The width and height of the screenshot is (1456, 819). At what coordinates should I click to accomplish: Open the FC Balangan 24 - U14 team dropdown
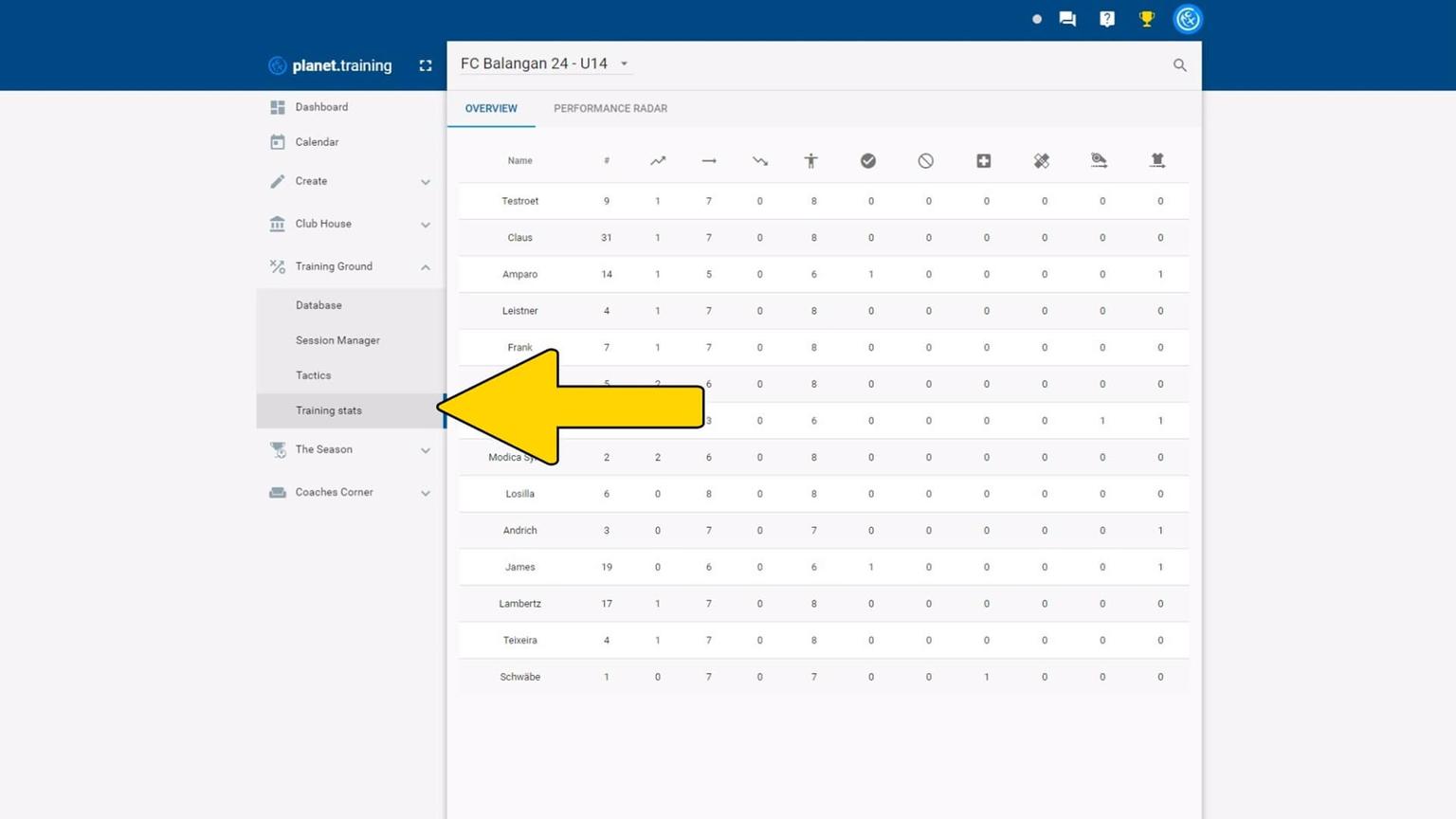point(544,64)
